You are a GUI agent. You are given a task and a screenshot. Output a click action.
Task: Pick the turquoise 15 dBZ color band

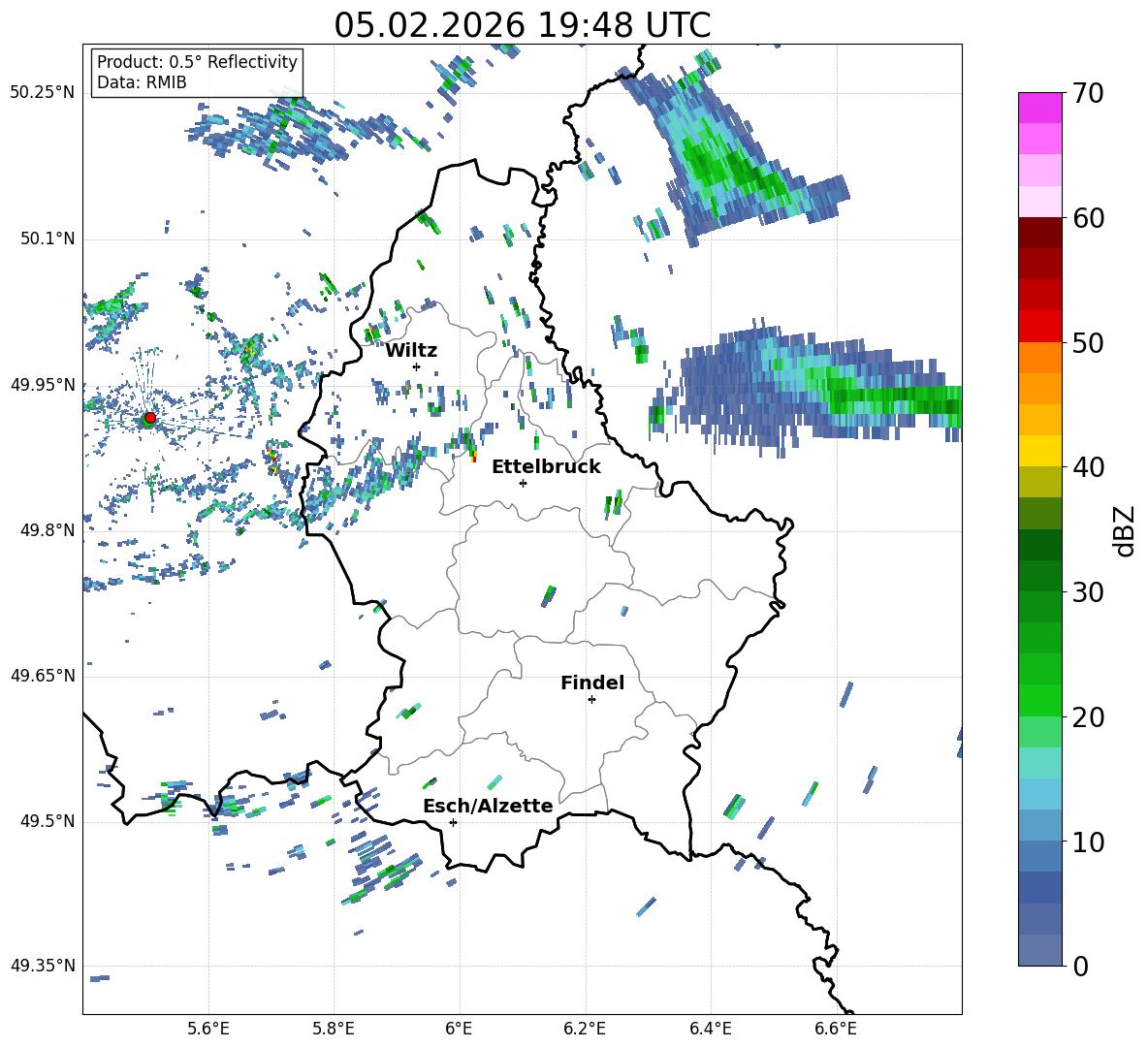pos(1039,763)
